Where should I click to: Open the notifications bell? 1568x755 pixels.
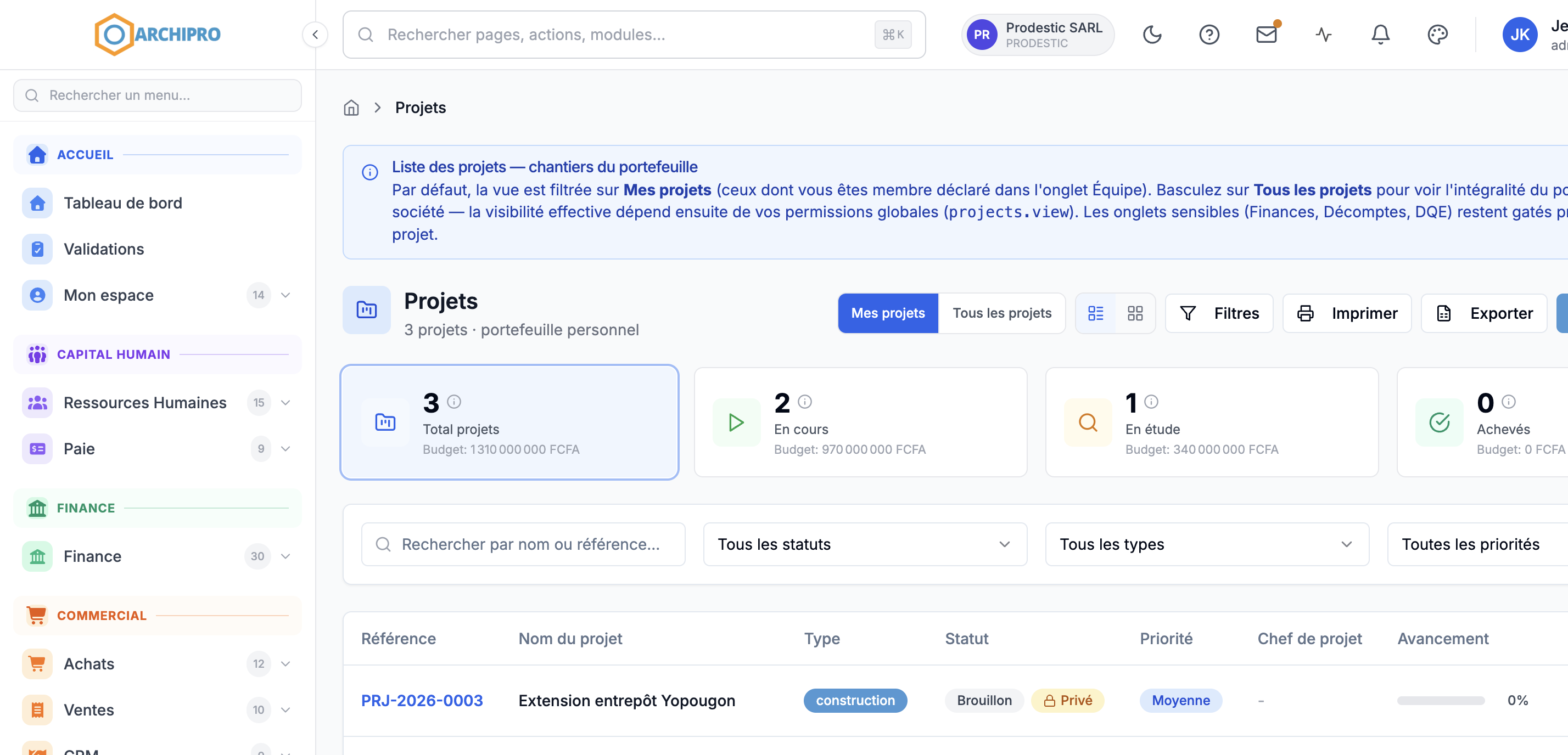[1381, 35]
